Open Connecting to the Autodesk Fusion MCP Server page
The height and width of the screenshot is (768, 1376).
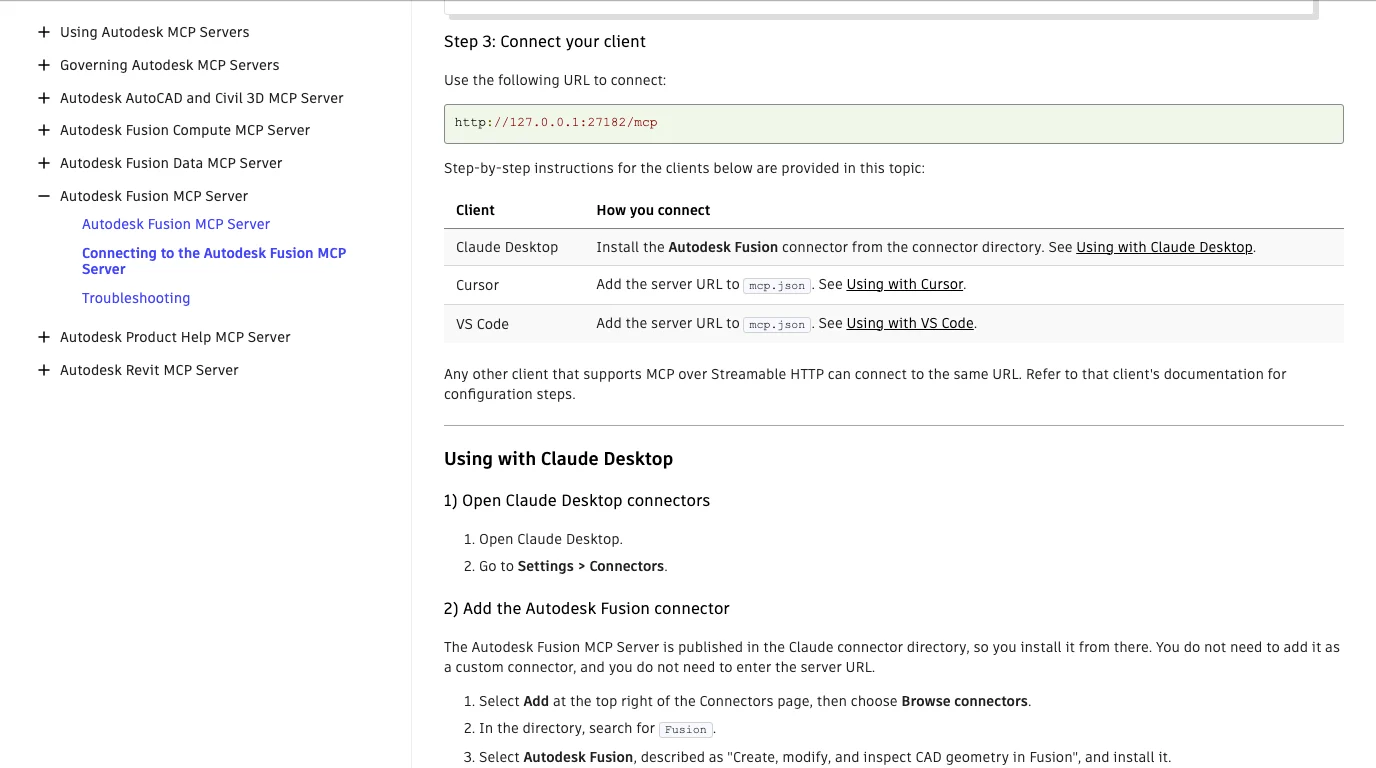[x=214, y=261]
